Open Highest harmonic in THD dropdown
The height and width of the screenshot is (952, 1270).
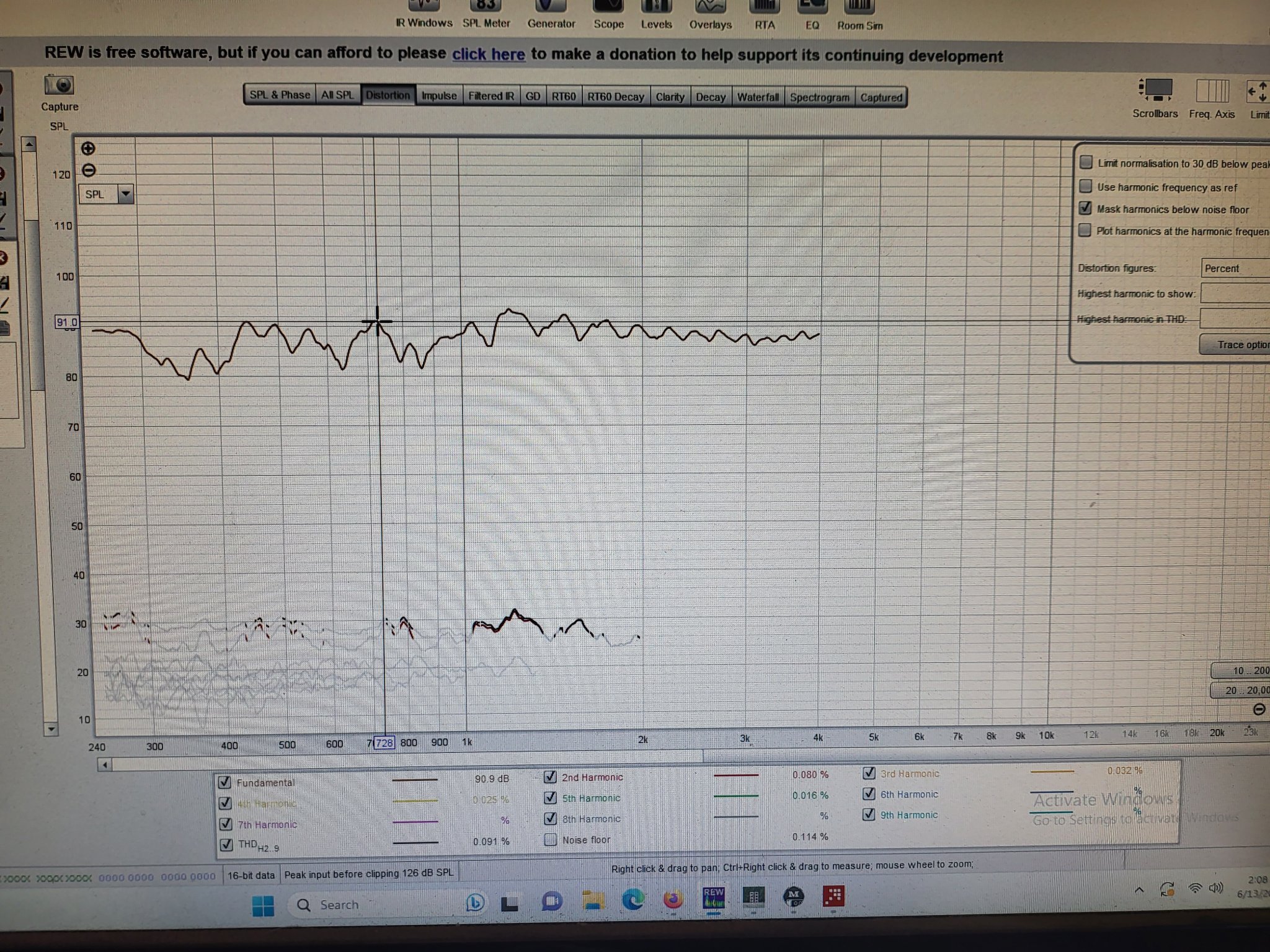1235,319
